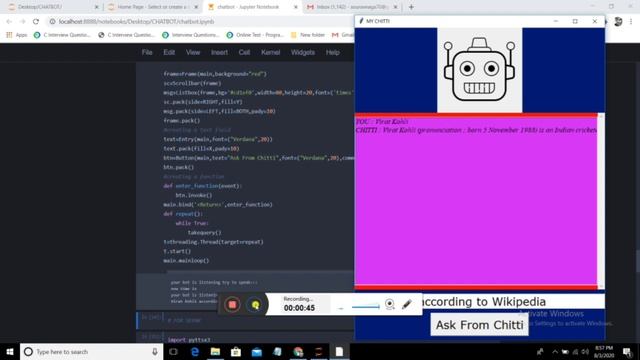Screen dimensions: 640x360
Task: Open the Jupyter Help menu
Action: tap(333, 52)
